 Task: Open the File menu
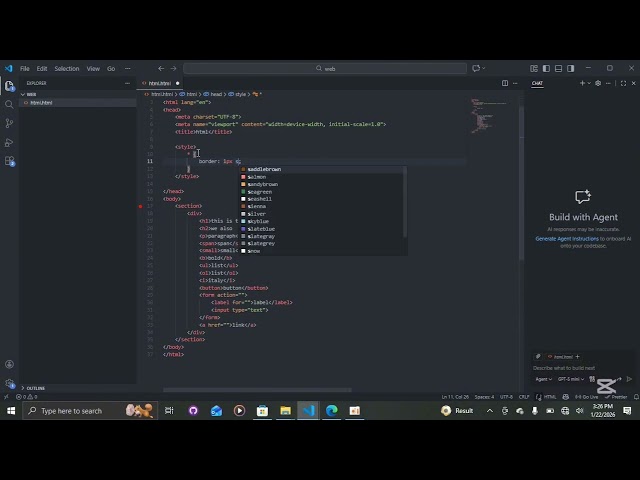click(x=25, y=69)
